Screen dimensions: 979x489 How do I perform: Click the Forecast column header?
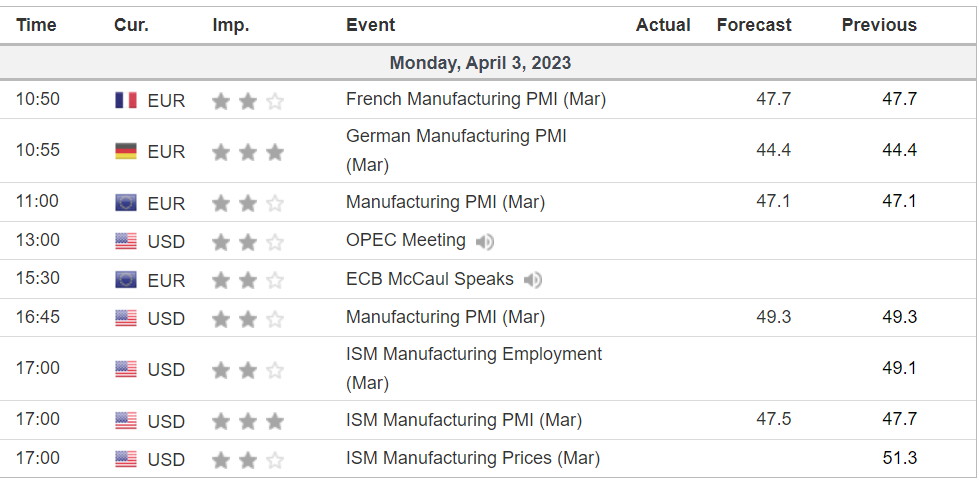coord(754,25)
